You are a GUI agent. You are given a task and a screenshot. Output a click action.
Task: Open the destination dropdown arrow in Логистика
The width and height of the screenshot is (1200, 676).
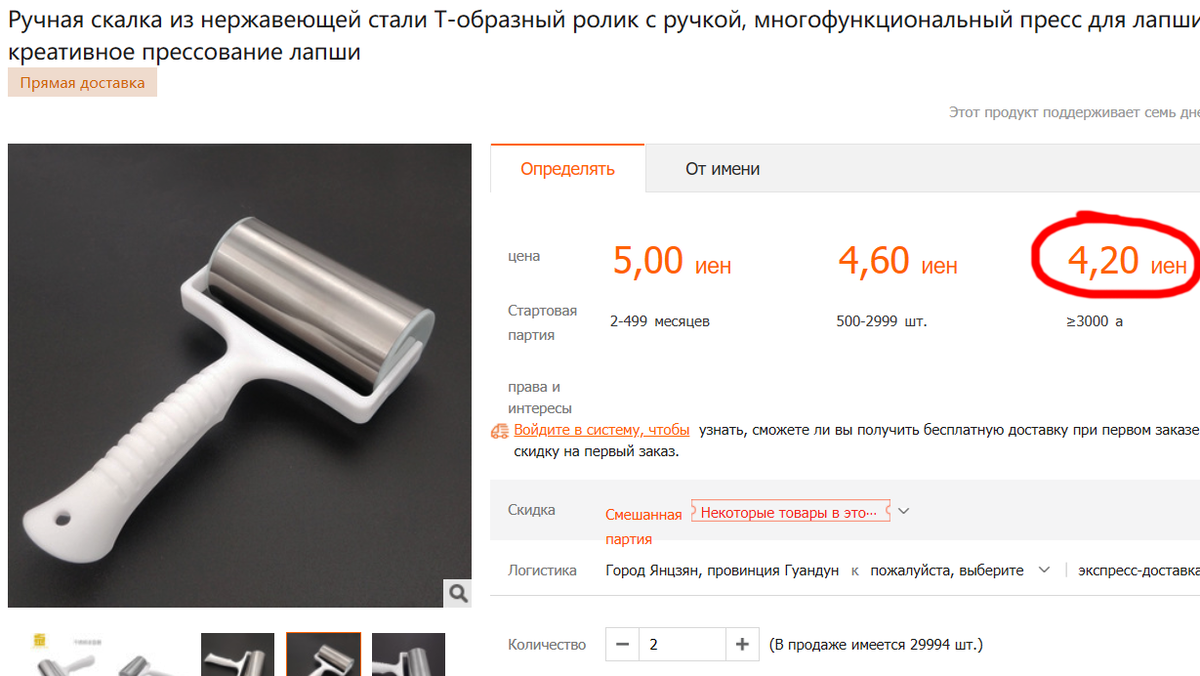pos(1044,570)
